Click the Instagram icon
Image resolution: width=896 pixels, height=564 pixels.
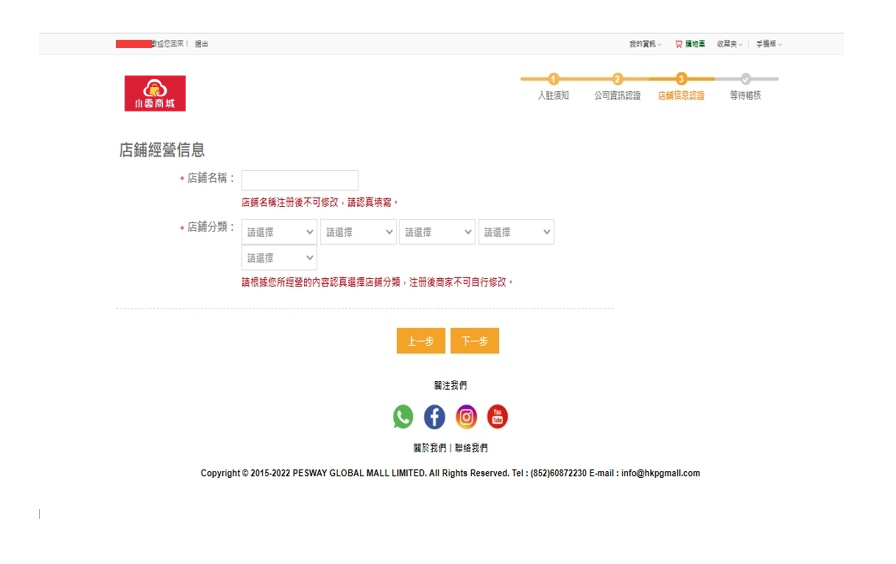pyautogui.click(x=466, y=416)
